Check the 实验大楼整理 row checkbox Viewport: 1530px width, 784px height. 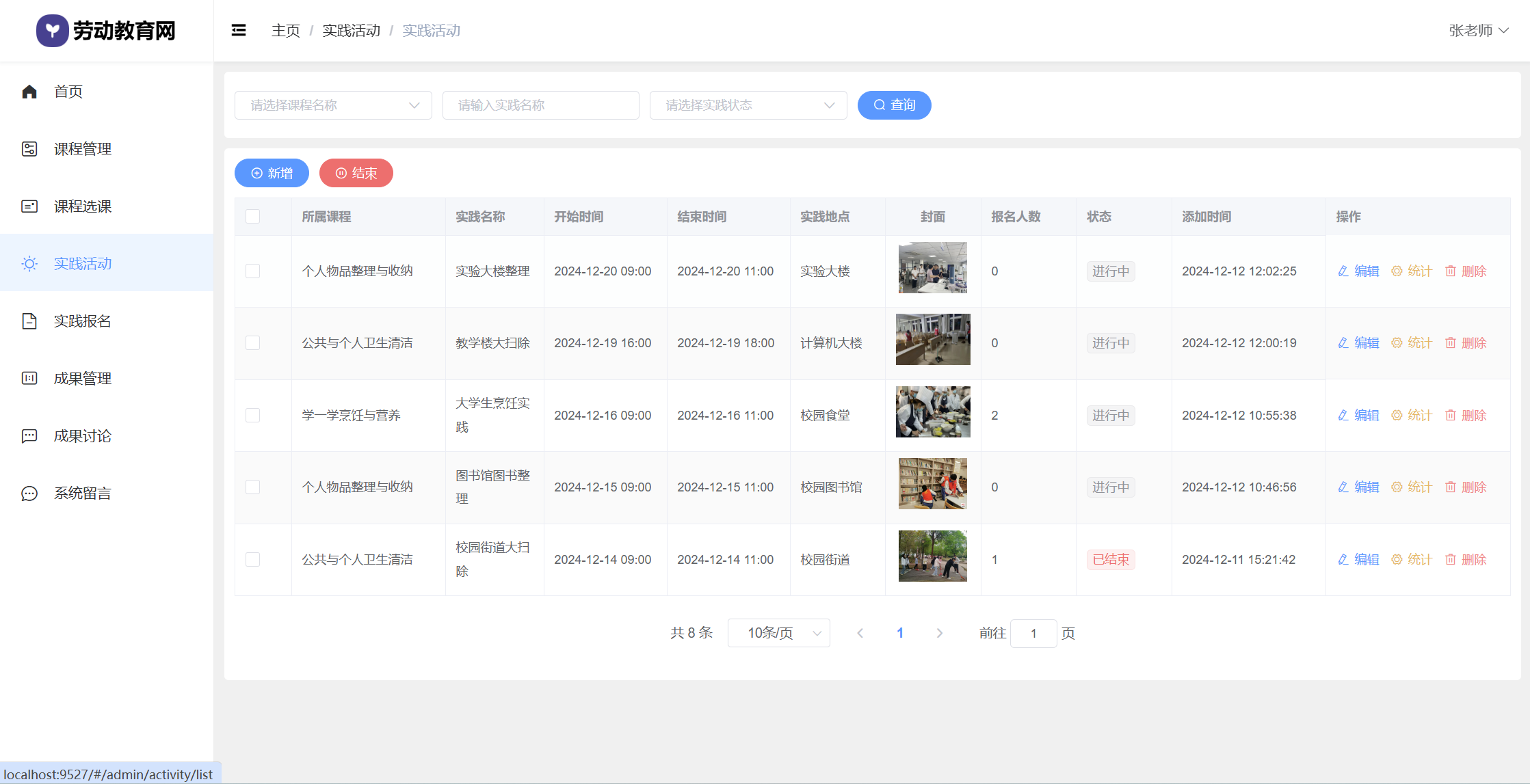[x=252, y=271]
